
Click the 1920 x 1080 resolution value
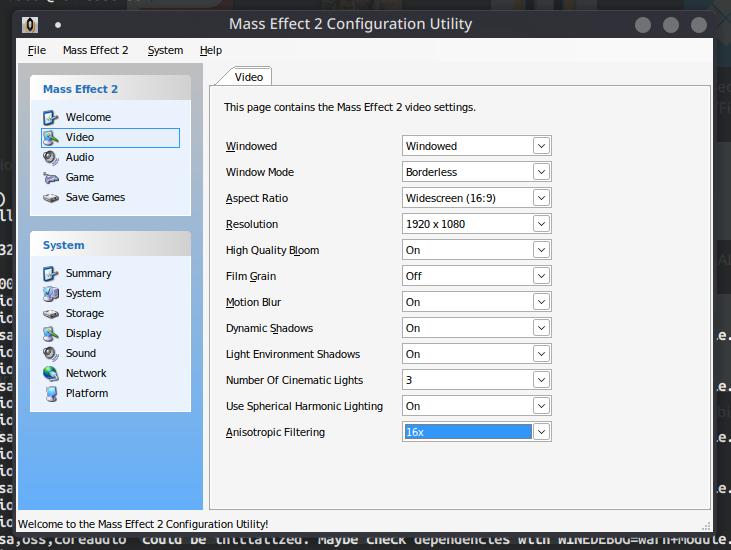pyautogui.click(x=435, y=224)
